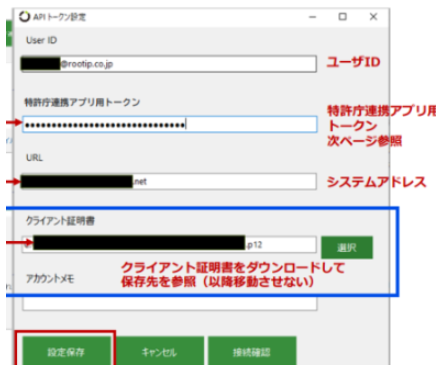Focus the 特許庁連携アプリ用トークン password field
This screenshot has height=370, width=436.
[x=170, y=125]
